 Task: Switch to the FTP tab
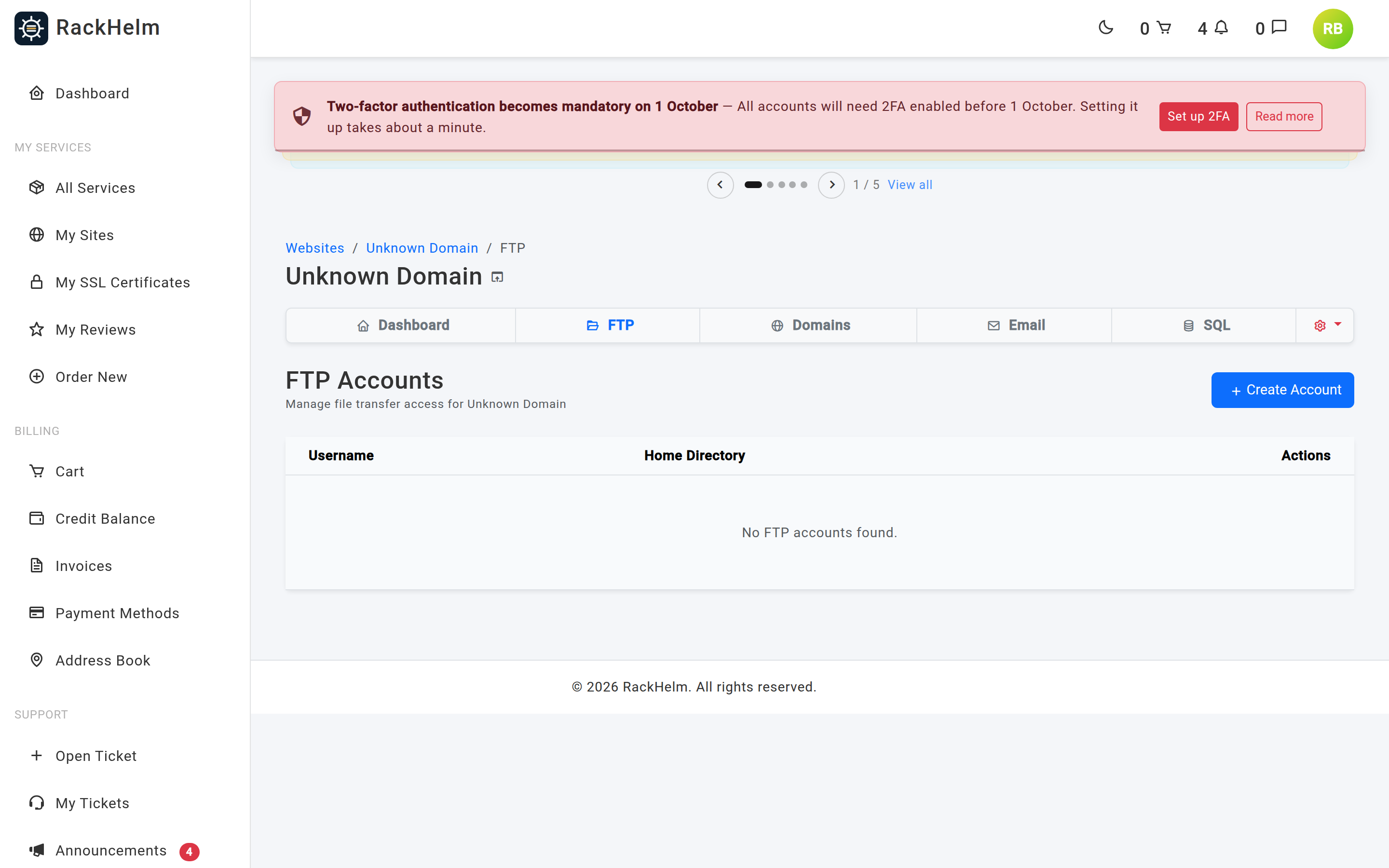click(608, 325)
